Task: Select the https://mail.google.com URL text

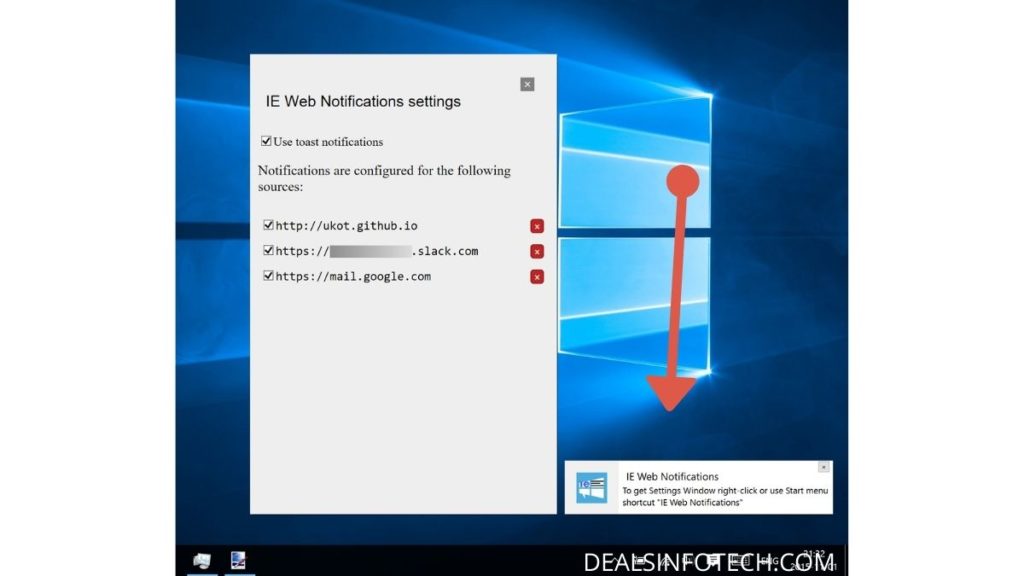Action: click(353, 276)
